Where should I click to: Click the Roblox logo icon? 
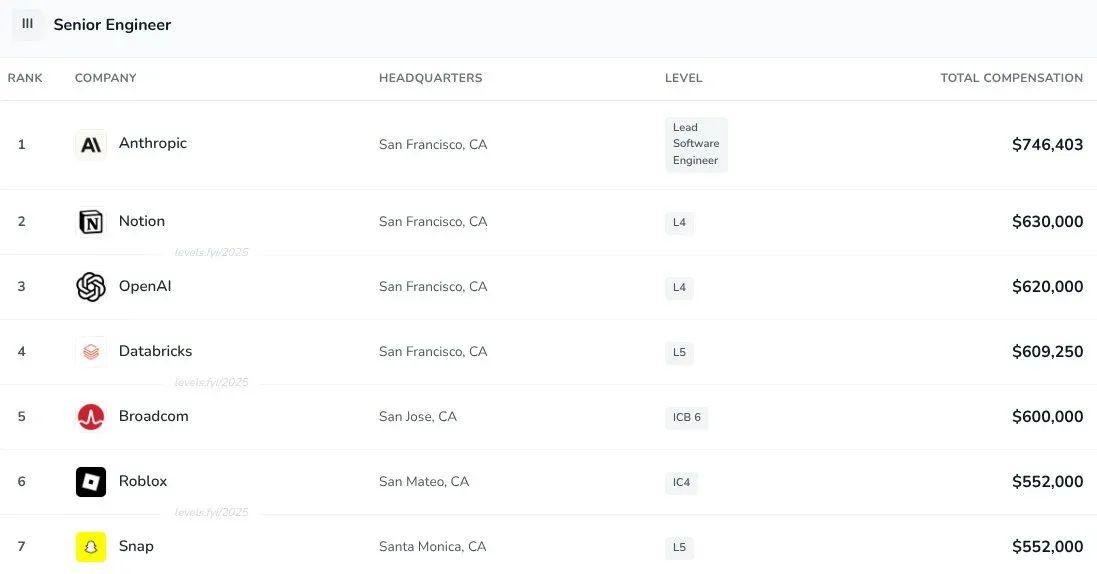[x=91, y=482]
